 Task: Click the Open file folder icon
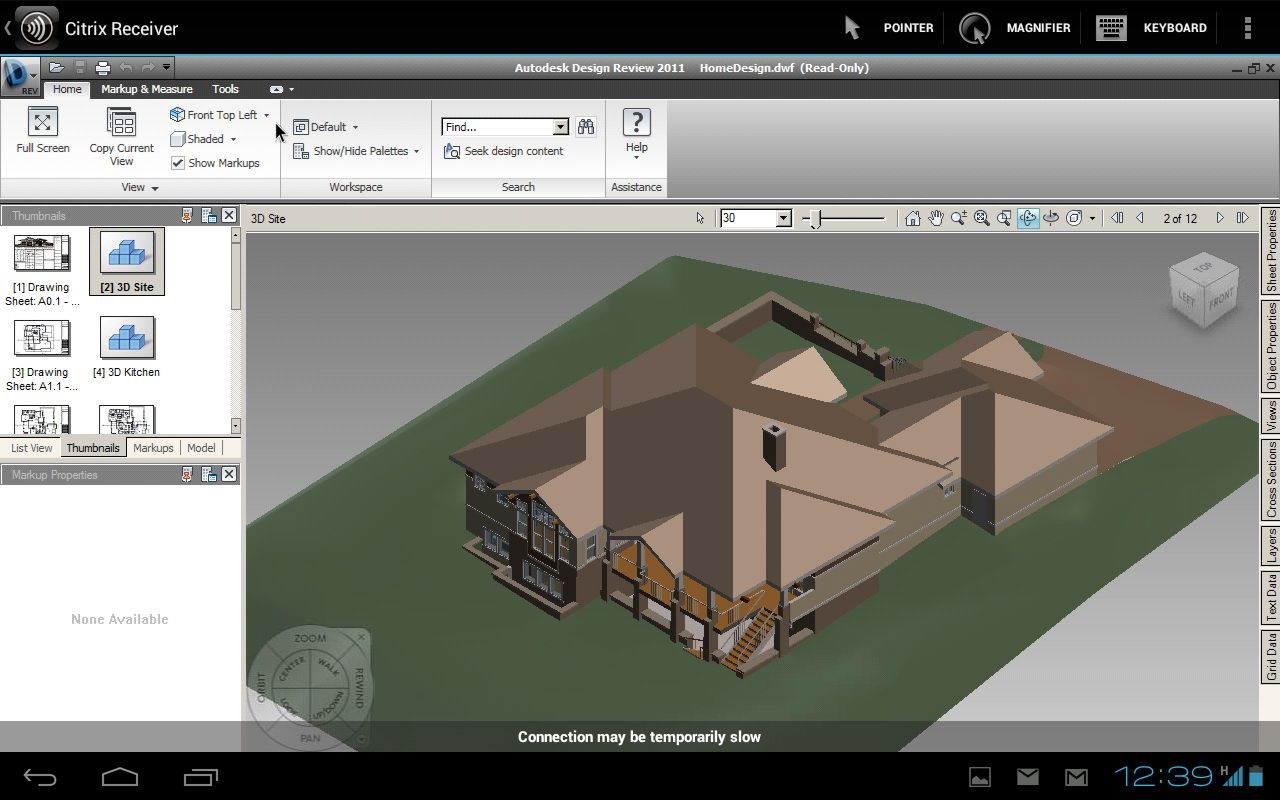click(x=57, y=68)
